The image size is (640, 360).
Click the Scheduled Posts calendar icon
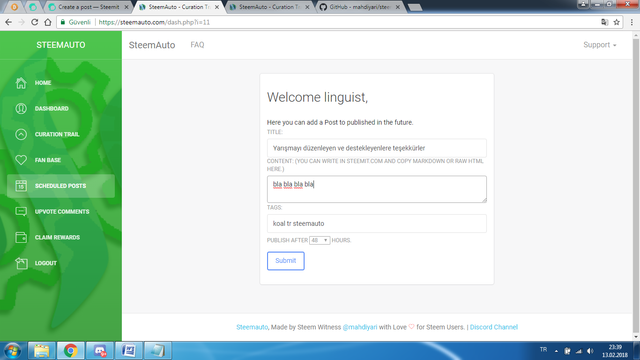point(21,186)
